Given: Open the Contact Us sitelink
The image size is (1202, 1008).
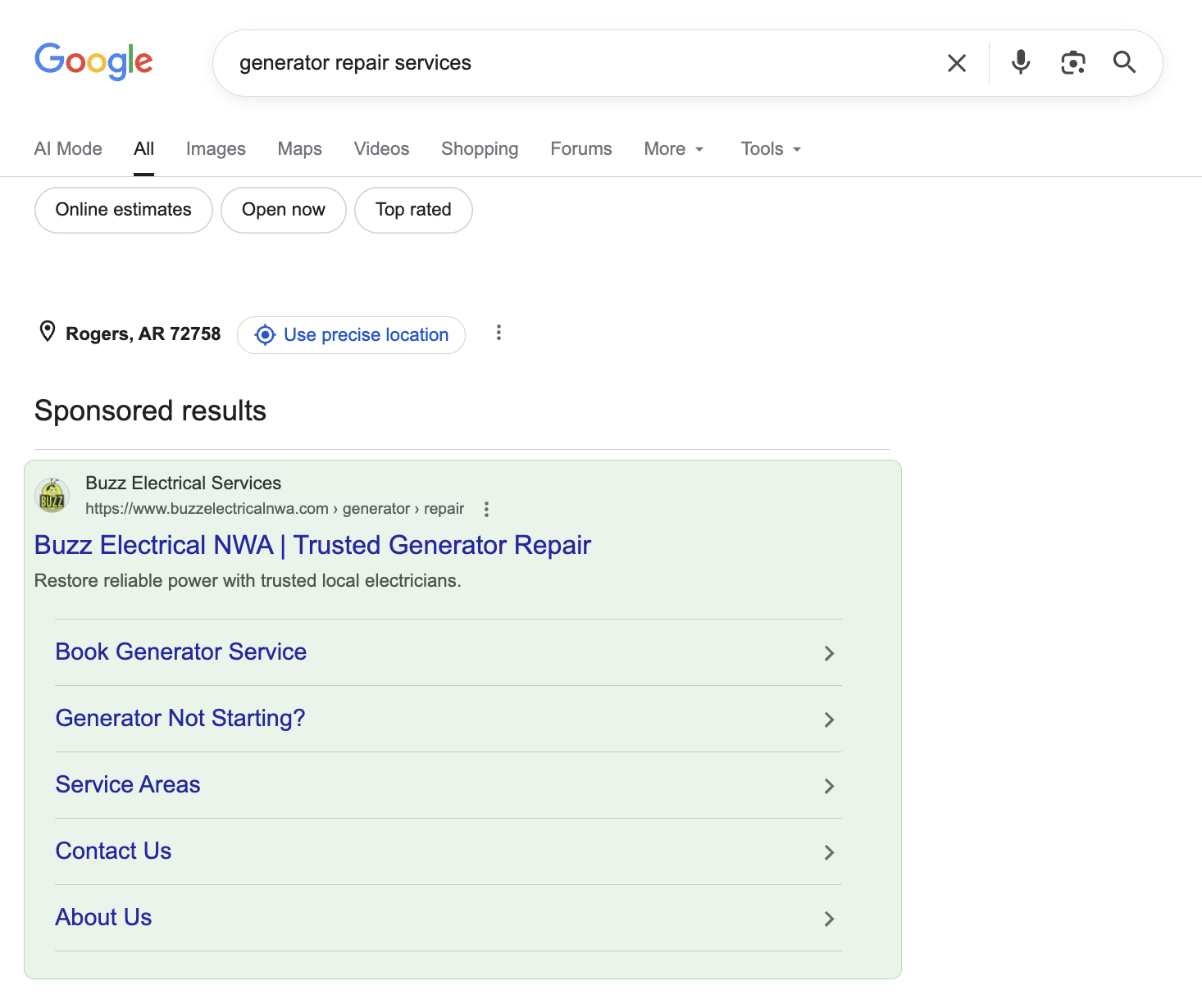Looking at the screenshot, I should click(113, 851).
